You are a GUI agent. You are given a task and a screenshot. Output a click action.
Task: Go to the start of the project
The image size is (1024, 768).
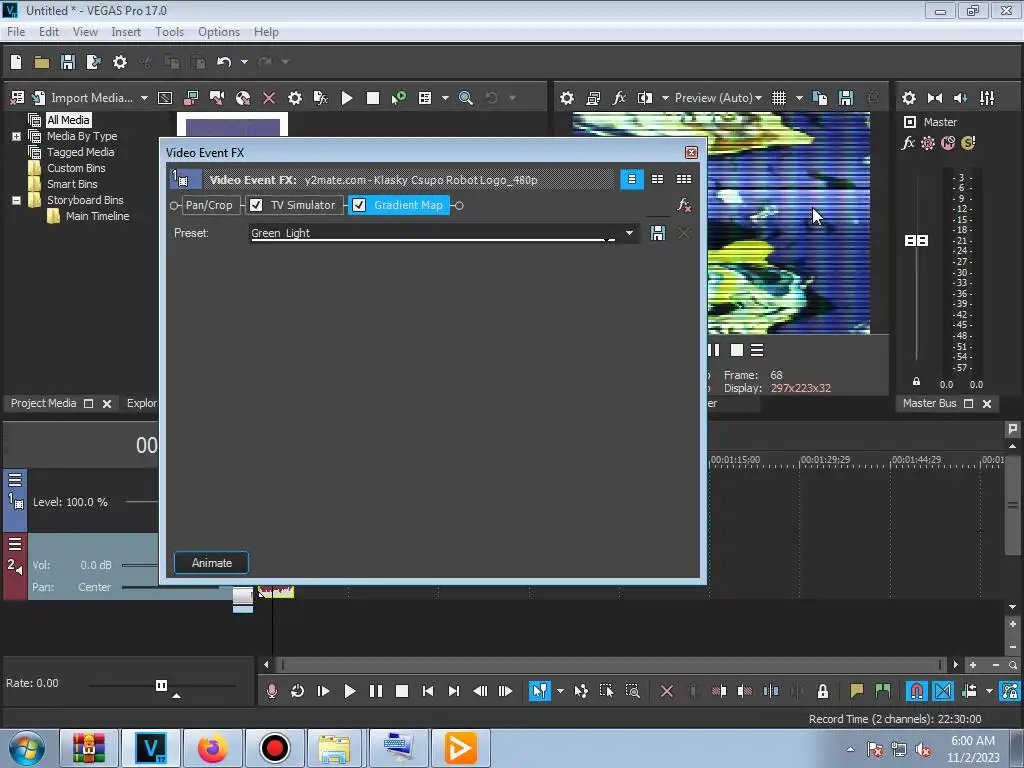point(428,691)
